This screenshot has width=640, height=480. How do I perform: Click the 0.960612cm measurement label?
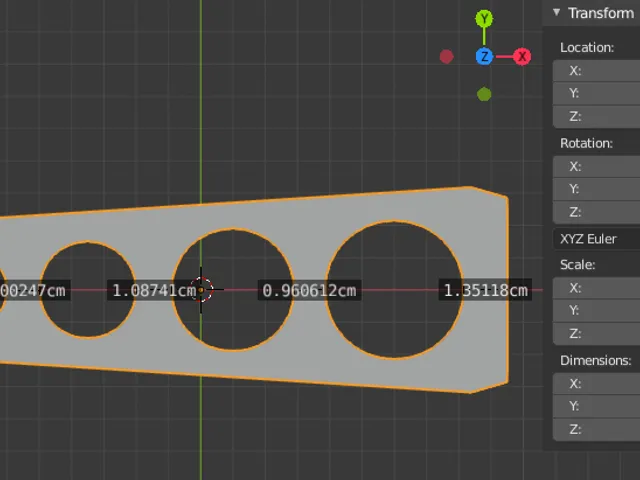309,290
